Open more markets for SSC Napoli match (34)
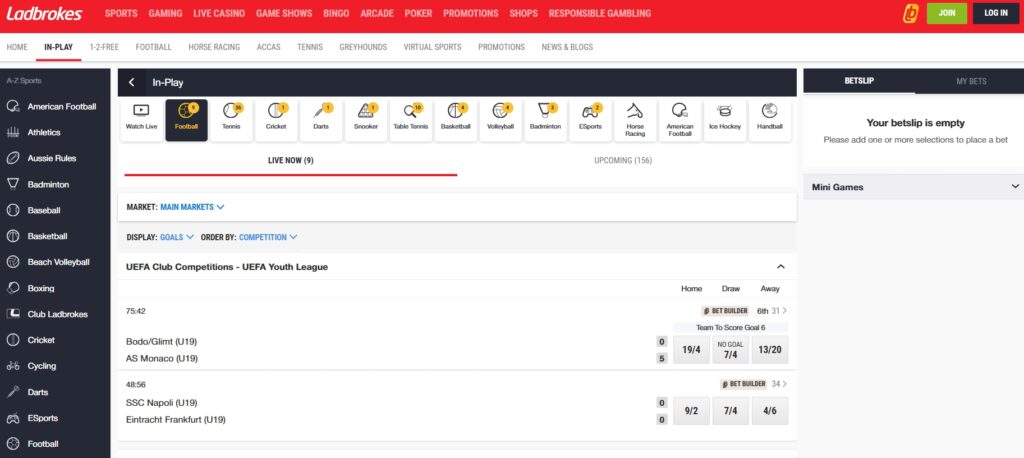The image size is (1024, 458). 779,384
